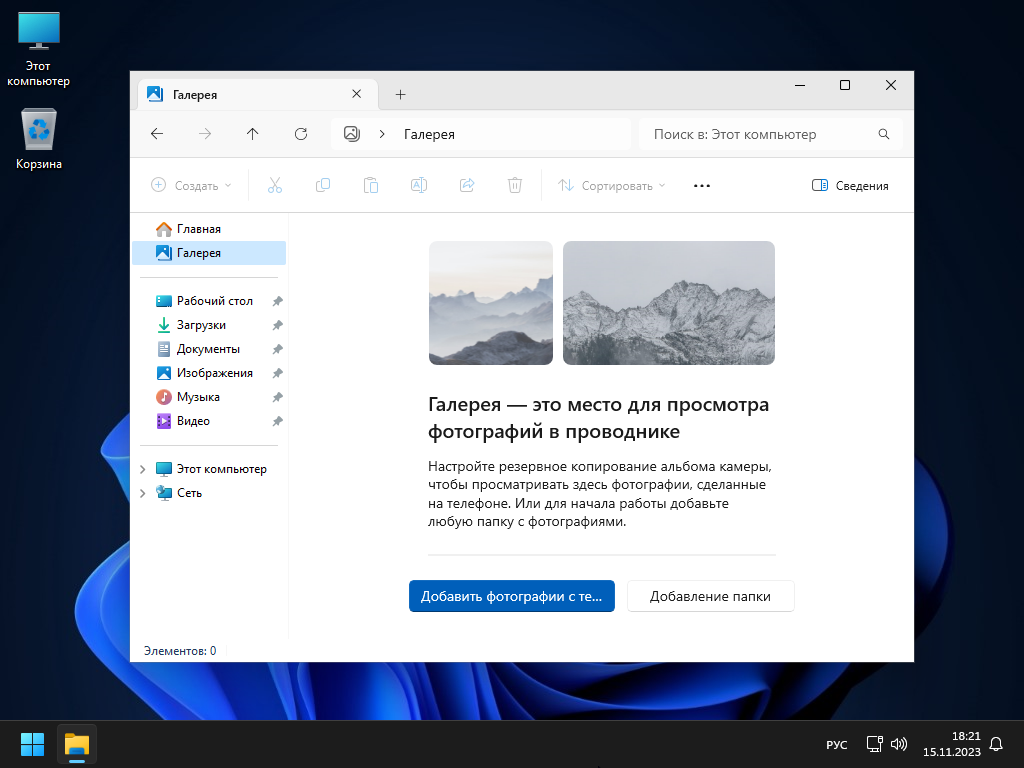Click the Share icon in toolbar

(x=466, y=185)
